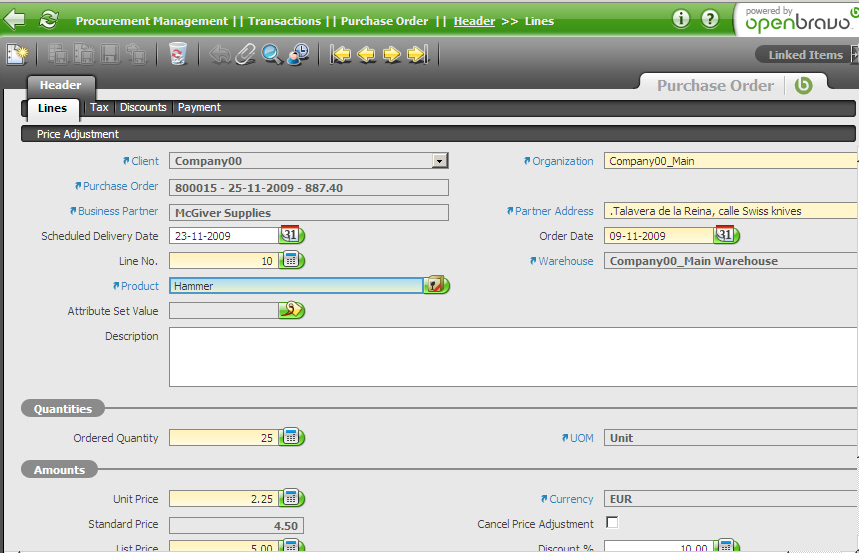Screen dimensions: 859x553
Task: Open the Tax tab
Action: (99, 107)
